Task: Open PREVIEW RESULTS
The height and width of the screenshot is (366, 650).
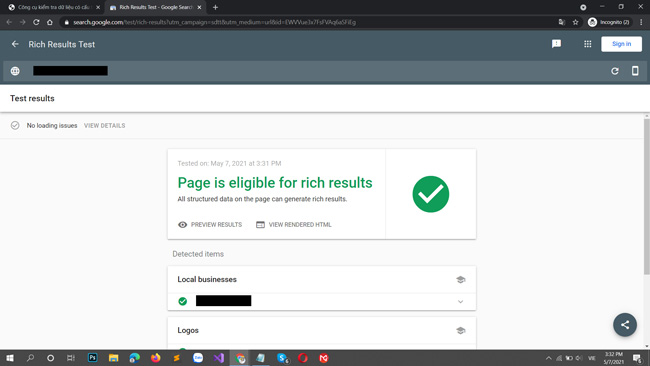Action: pos(210,225)
